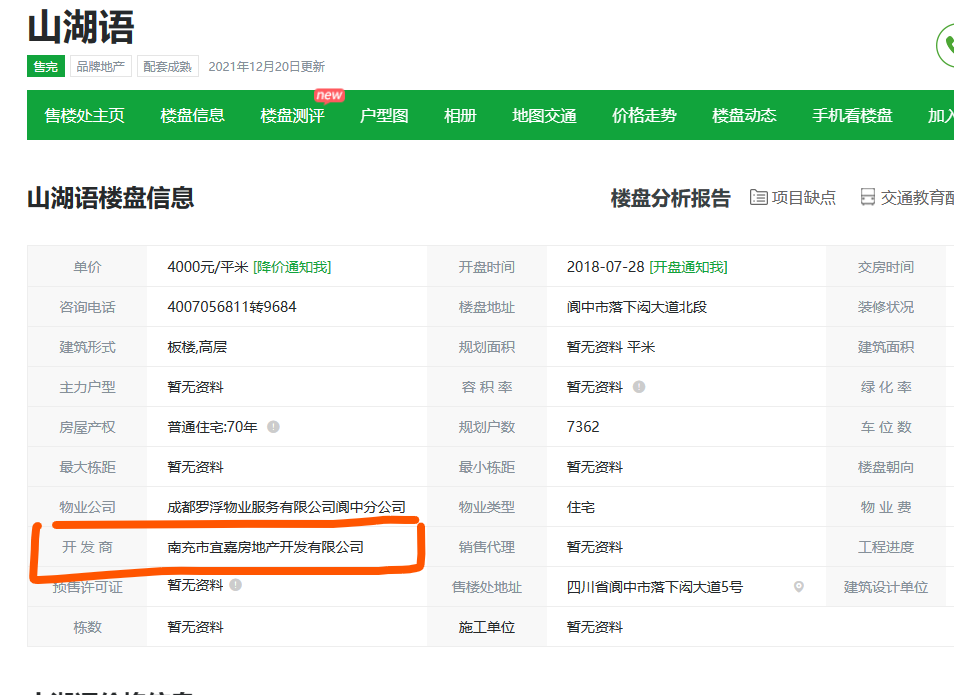
Task: Click the 主力户型 row label
Action: pos(87,387)
